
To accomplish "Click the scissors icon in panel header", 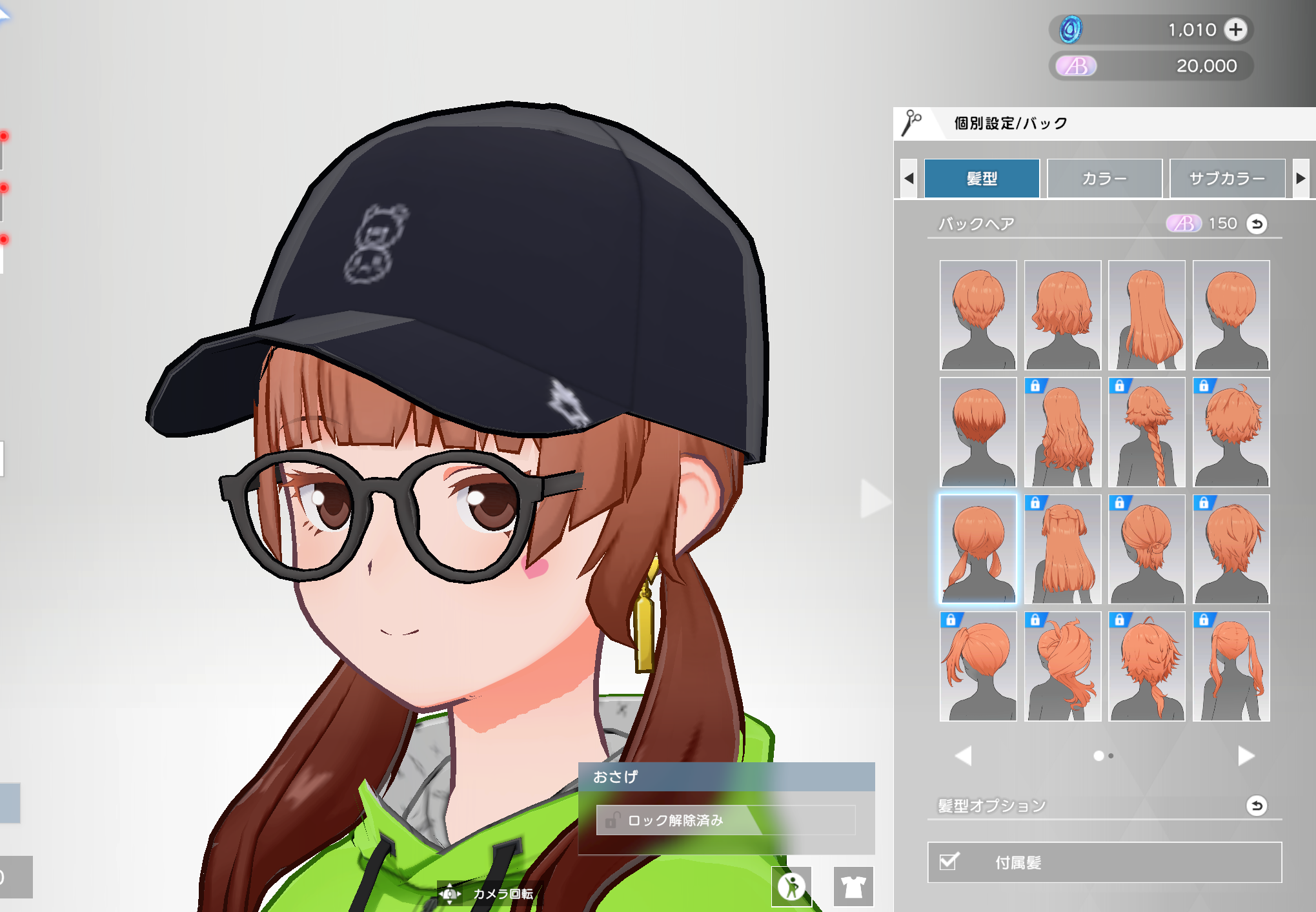I will pyautogui.click(x=911, y=123).
